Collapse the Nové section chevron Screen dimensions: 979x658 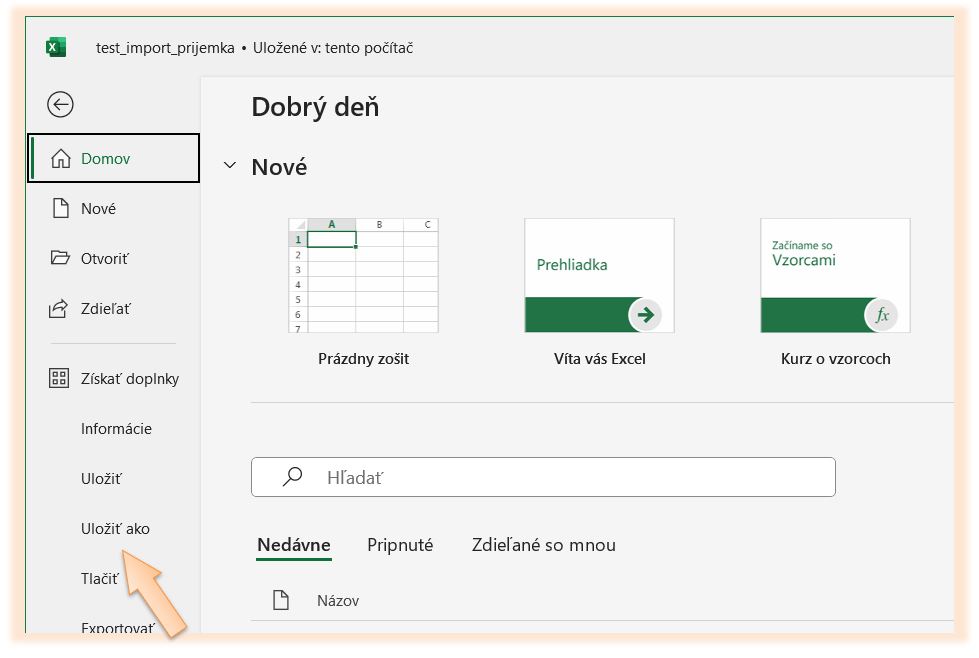[230, 166]
